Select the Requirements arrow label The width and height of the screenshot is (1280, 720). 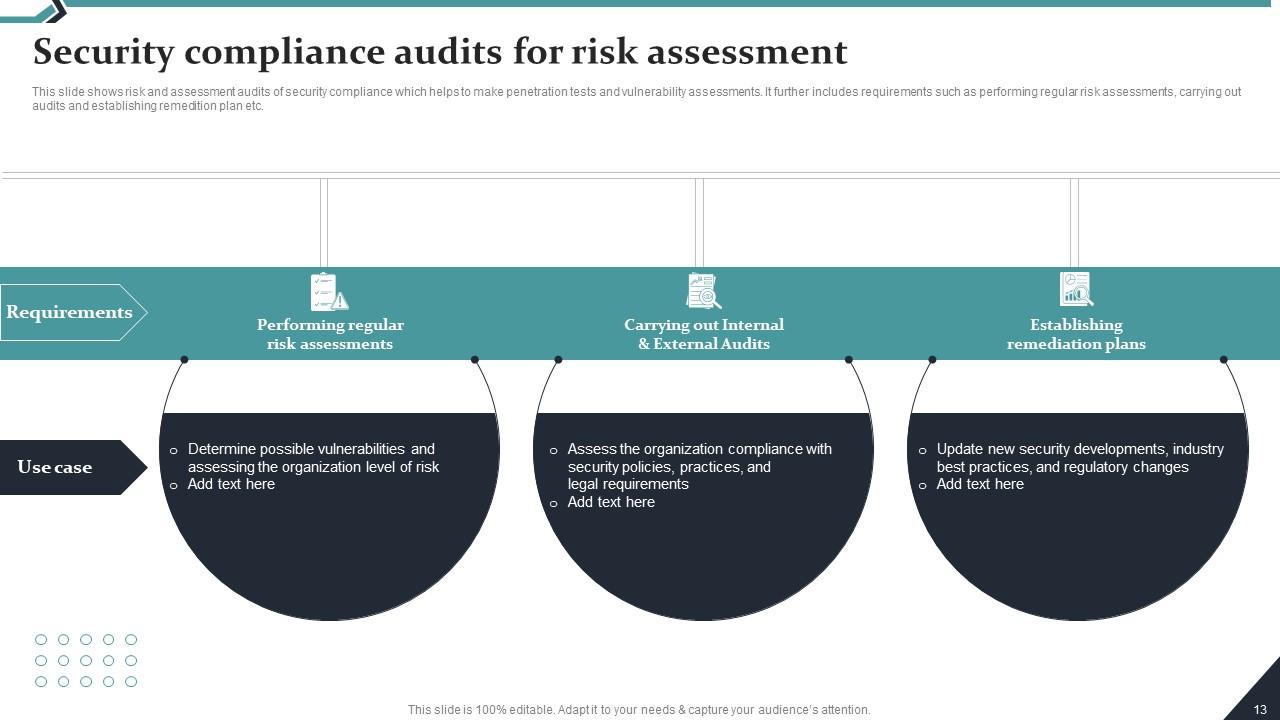72,312
